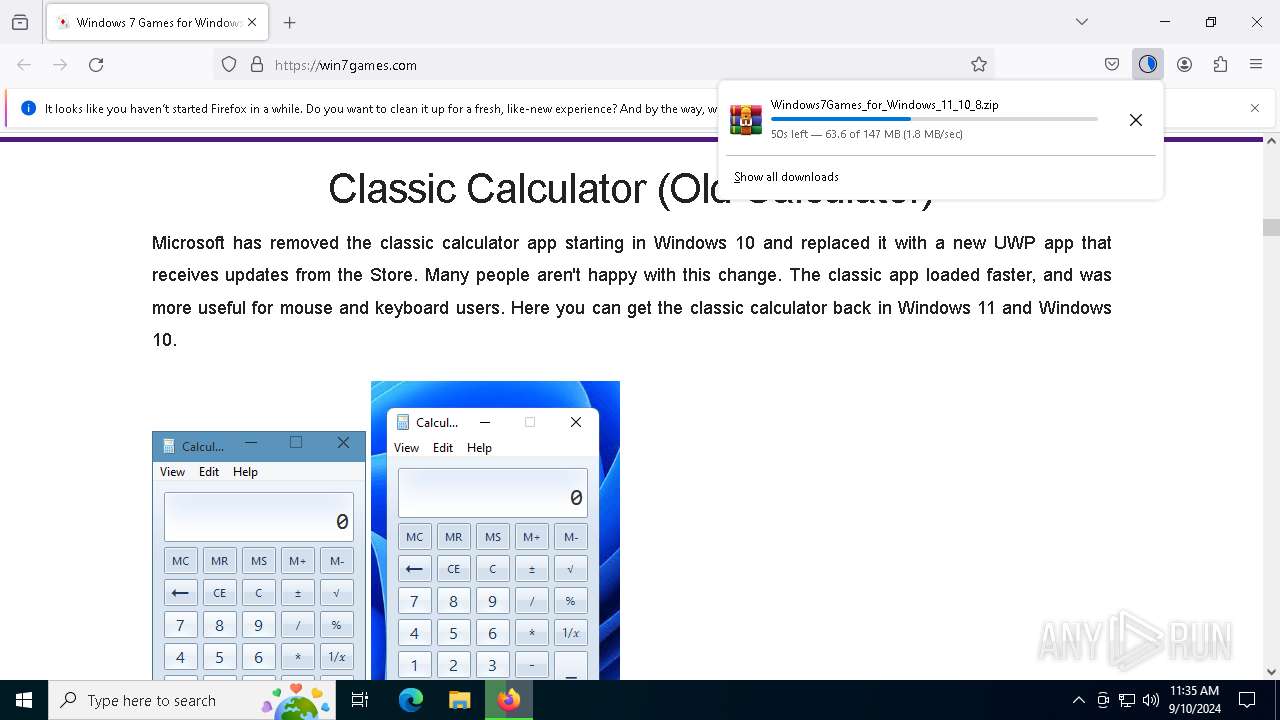Show site security padlock info
The height and width of the screenshot is (720, 1280).
pos(257,64)
